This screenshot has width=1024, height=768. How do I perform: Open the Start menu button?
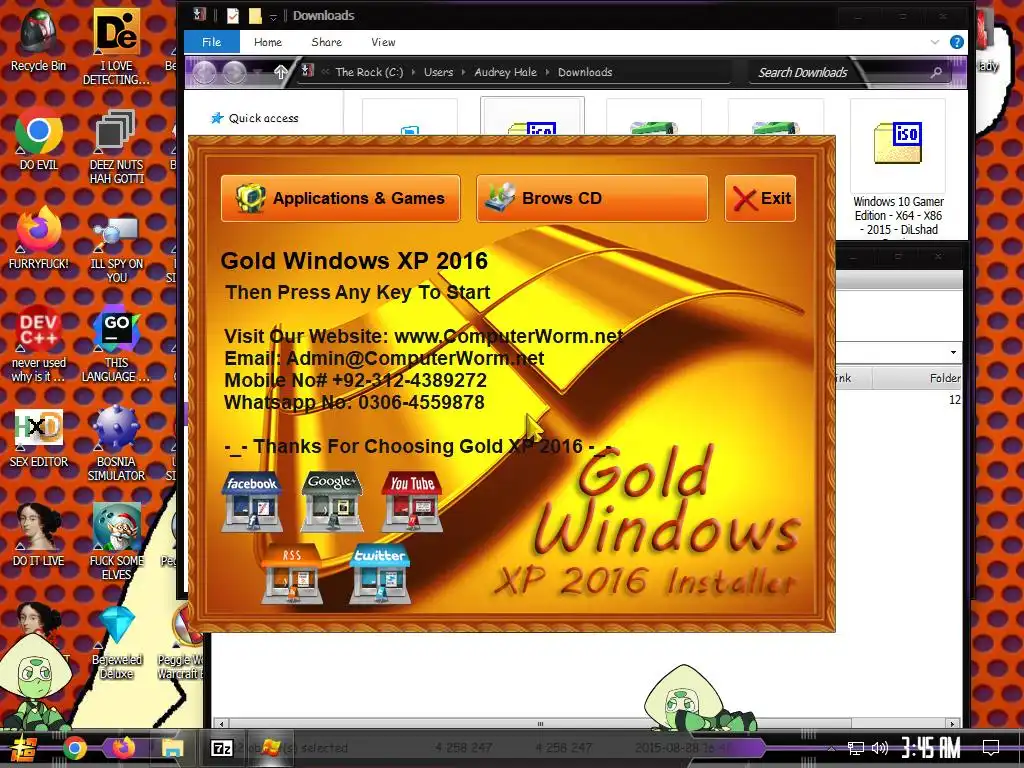tap(25, 748)
